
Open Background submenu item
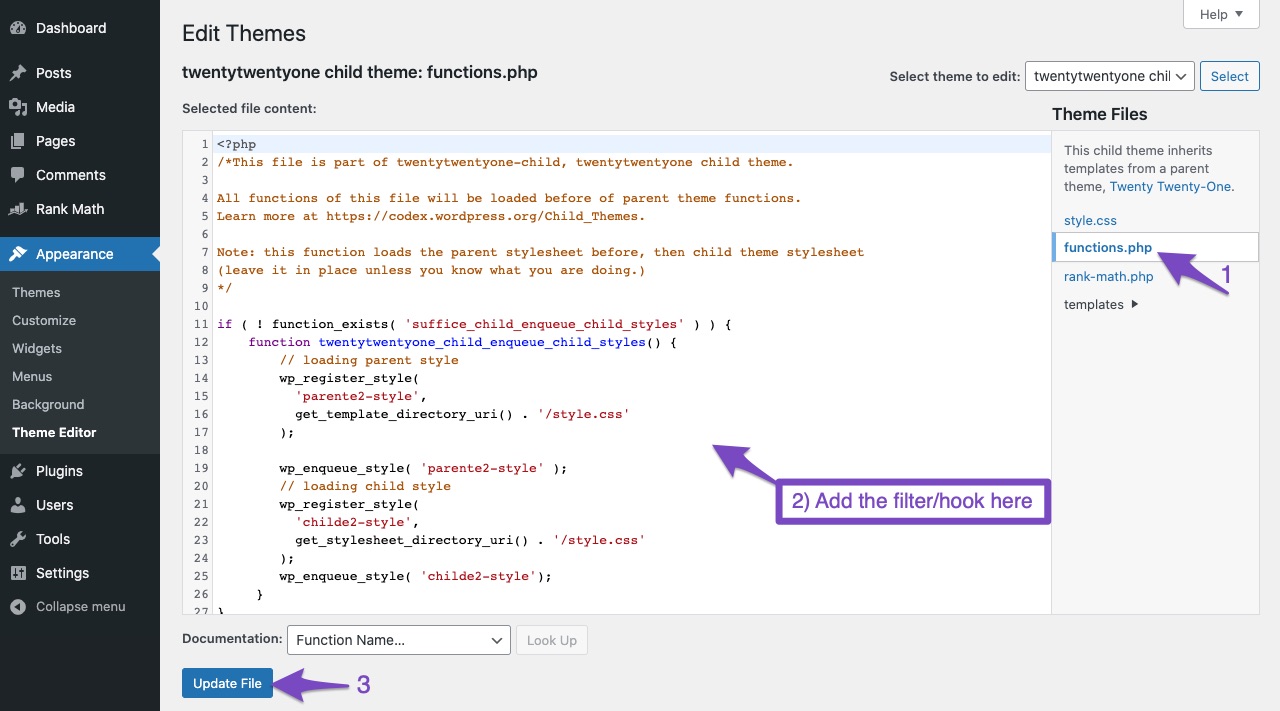coord(48,404)
